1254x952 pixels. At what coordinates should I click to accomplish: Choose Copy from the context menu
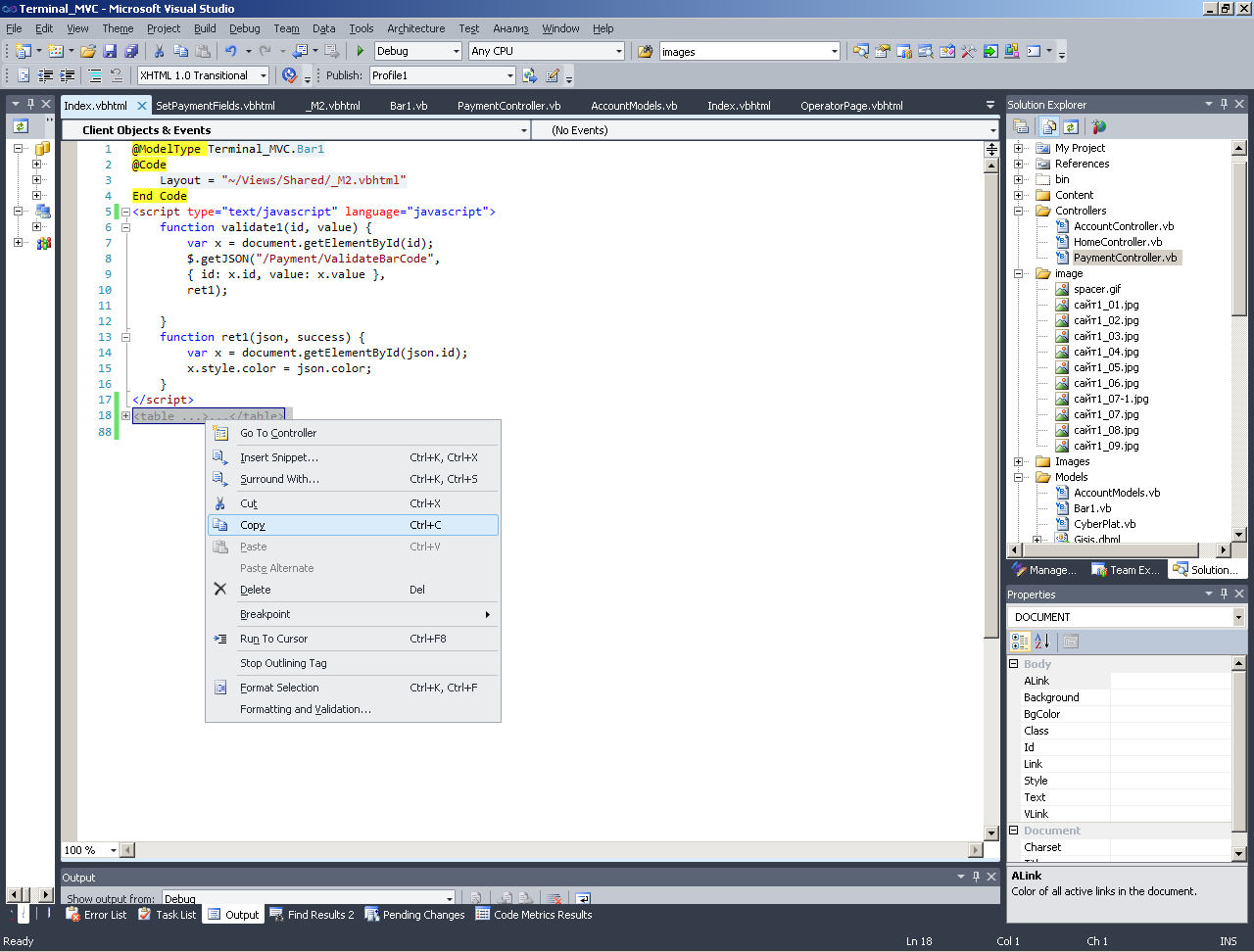(x=253, y=525)
